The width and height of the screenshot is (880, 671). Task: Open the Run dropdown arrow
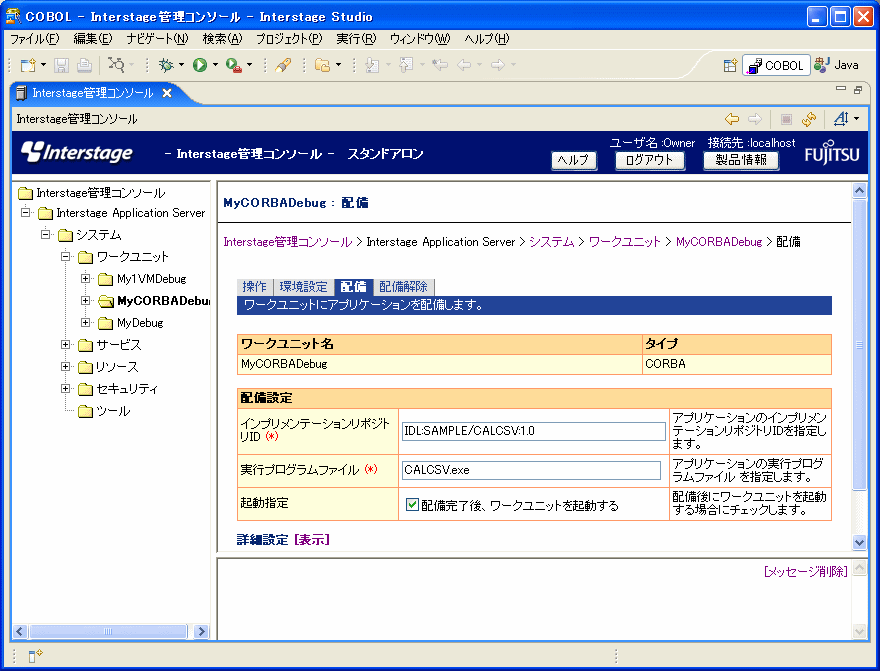215,65
